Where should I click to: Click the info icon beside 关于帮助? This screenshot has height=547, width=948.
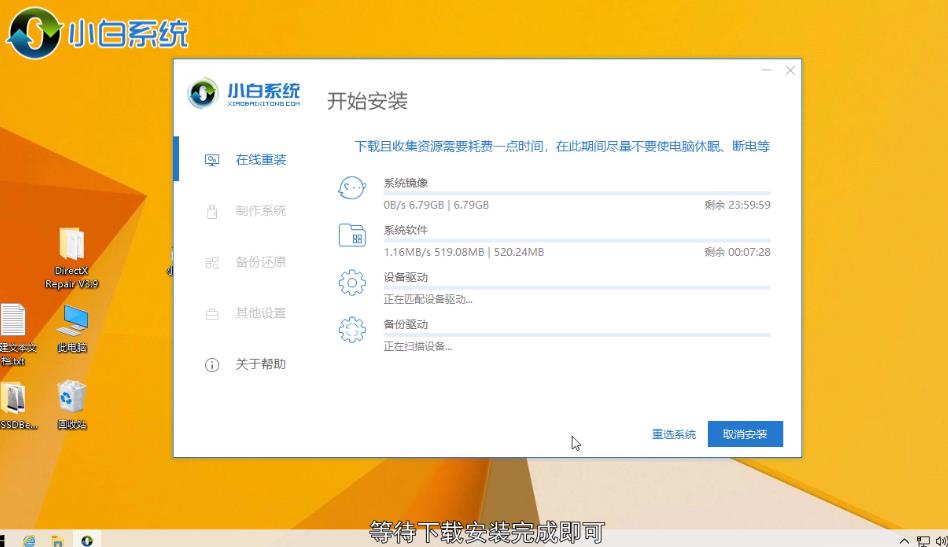[212, 365]
